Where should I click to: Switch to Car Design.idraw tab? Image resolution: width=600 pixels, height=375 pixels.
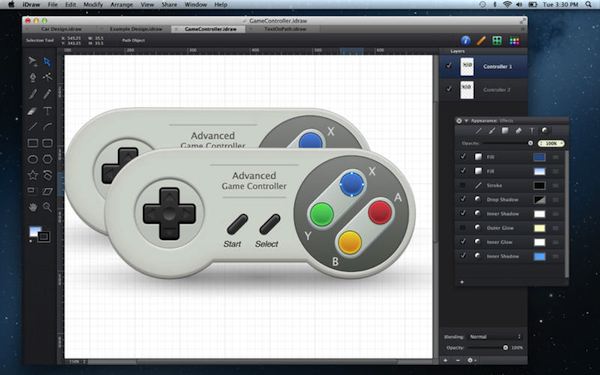coord(62,29)
